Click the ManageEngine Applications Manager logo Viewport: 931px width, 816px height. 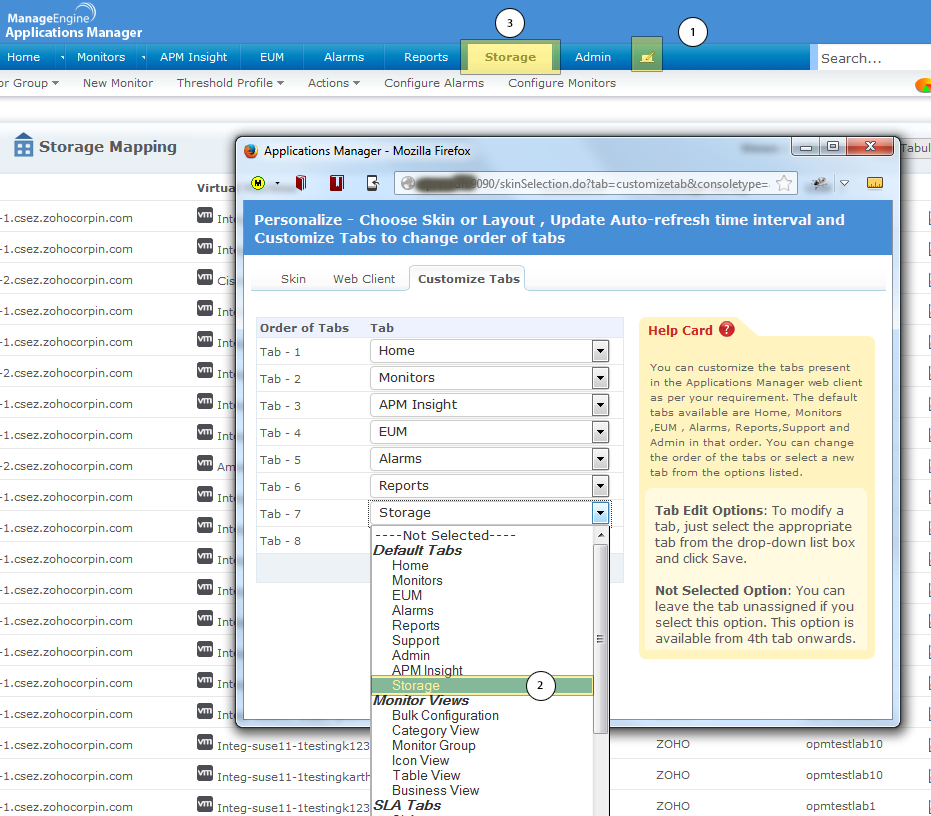pos(74,22)
